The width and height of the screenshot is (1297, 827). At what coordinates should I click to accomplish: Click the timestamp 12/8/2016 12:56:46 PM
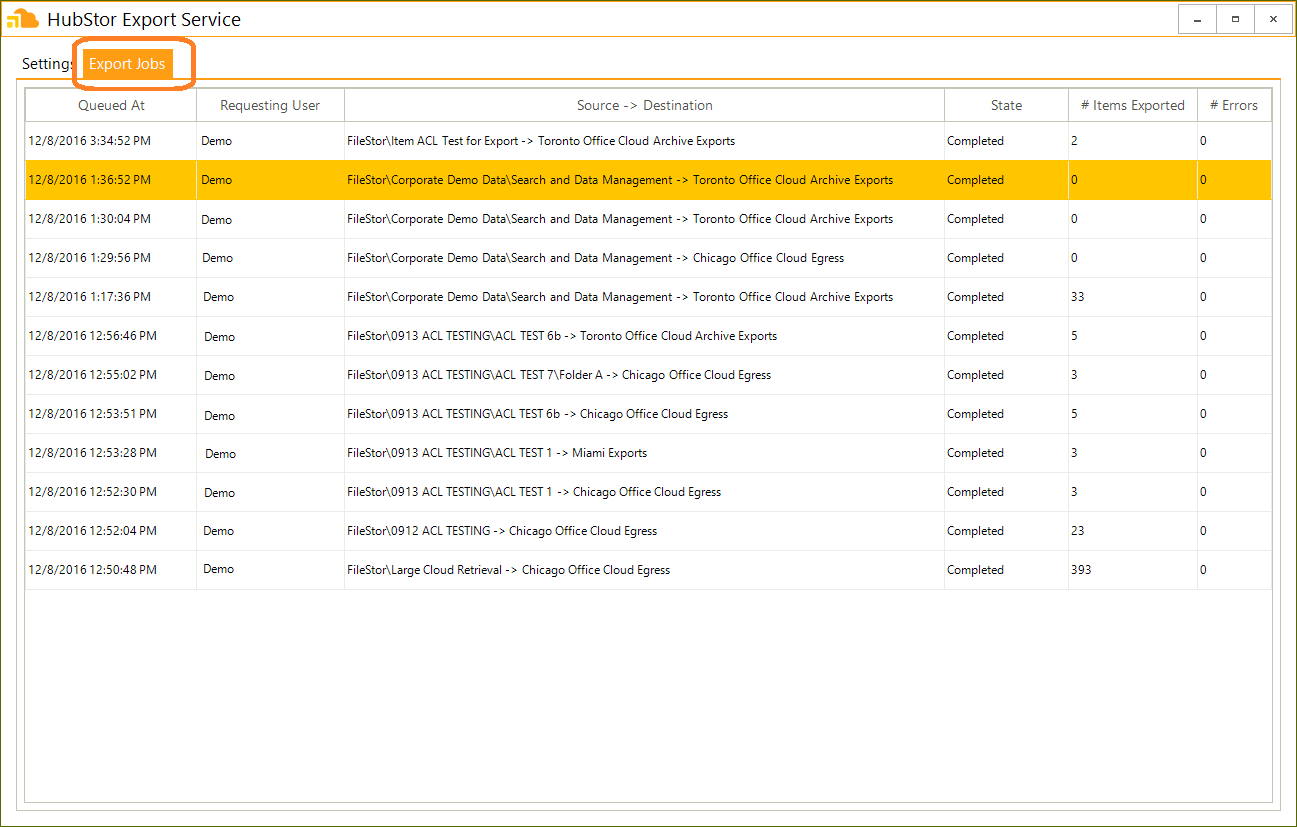click(93, 336)
